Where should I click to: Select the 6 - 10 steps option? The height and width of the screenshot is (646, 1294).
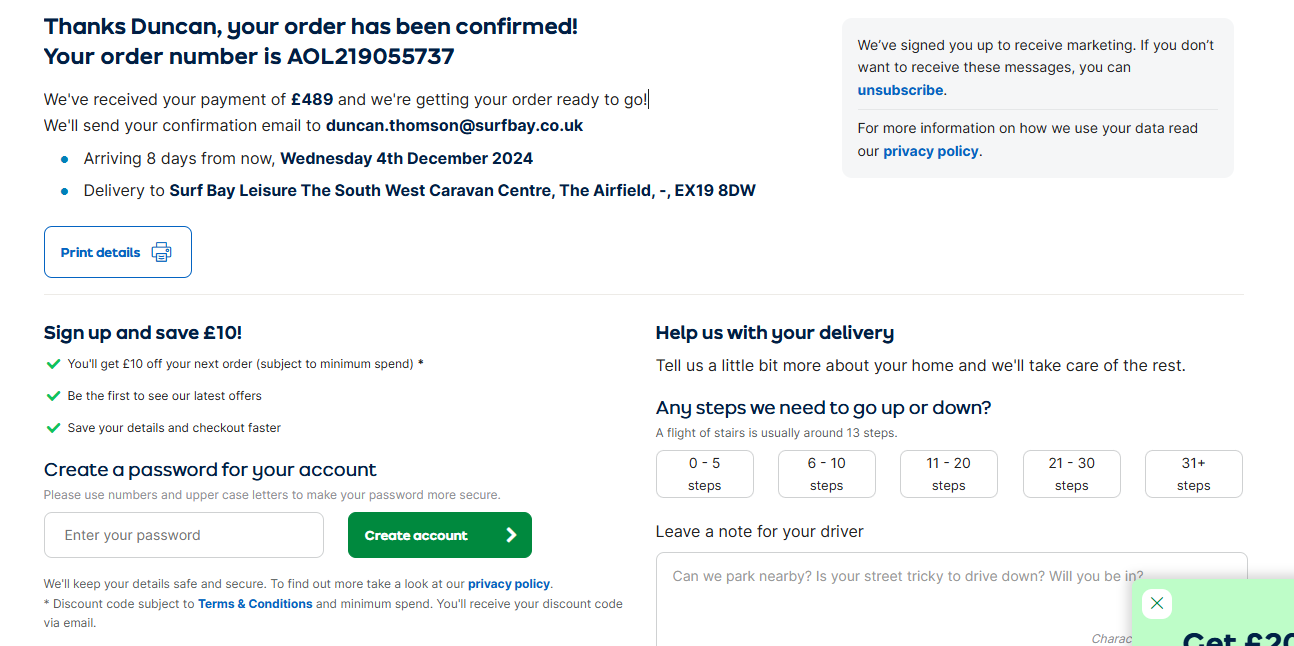click(826, 474)
